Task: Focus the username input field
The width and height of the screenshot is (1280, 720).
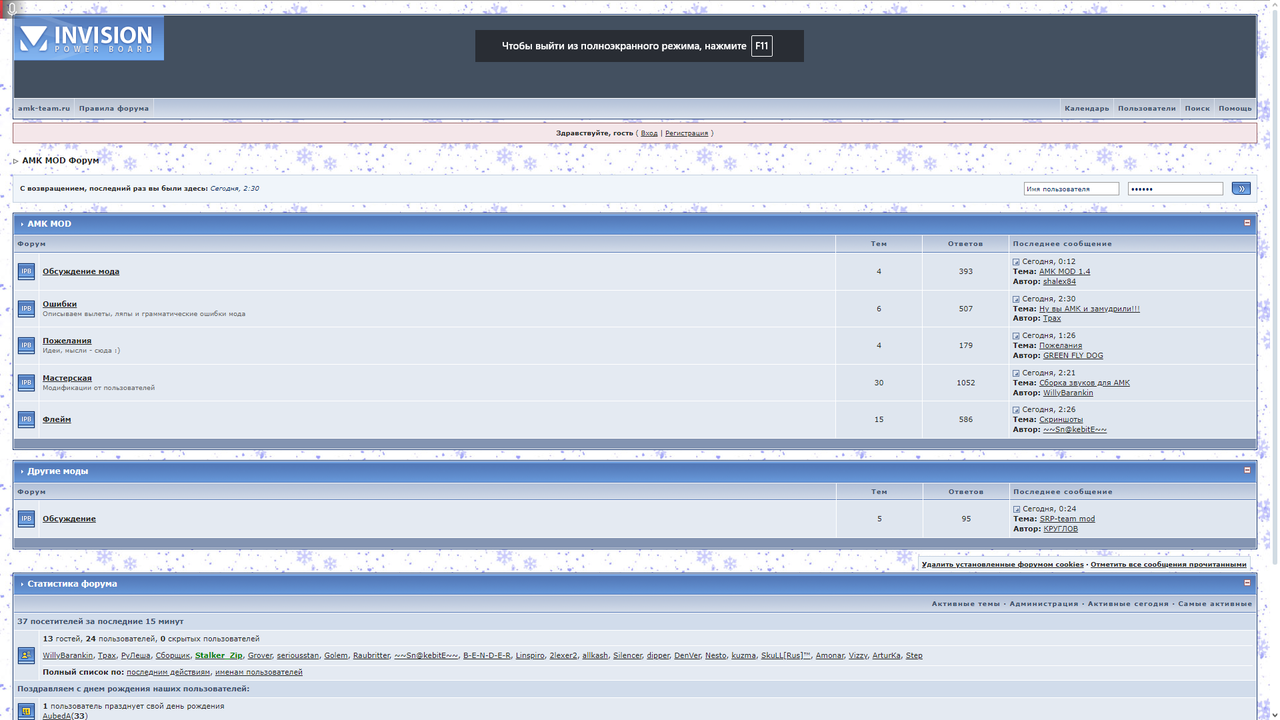Action: pos(1071,188)
